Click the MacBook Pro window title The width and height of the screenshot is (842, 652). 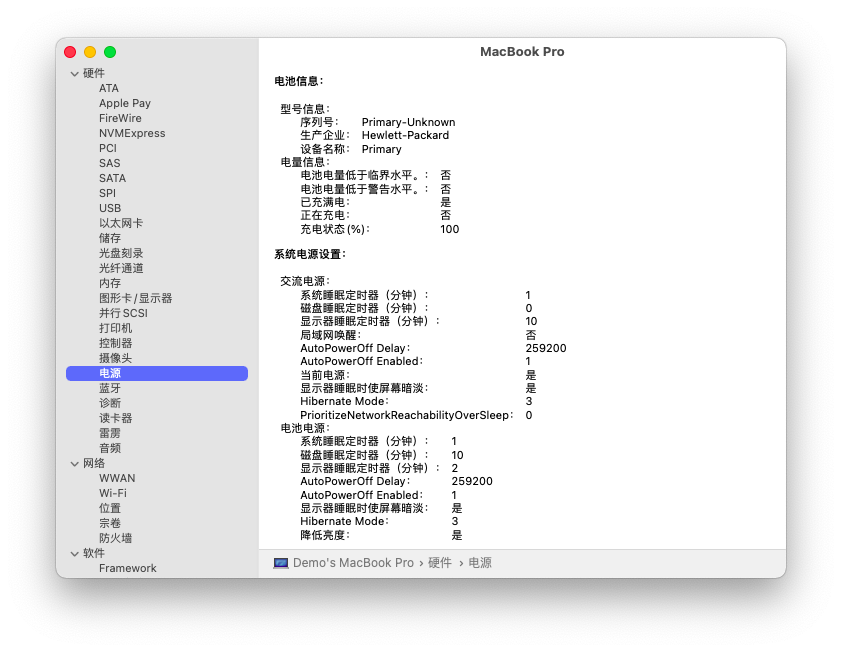click(522, 52)
